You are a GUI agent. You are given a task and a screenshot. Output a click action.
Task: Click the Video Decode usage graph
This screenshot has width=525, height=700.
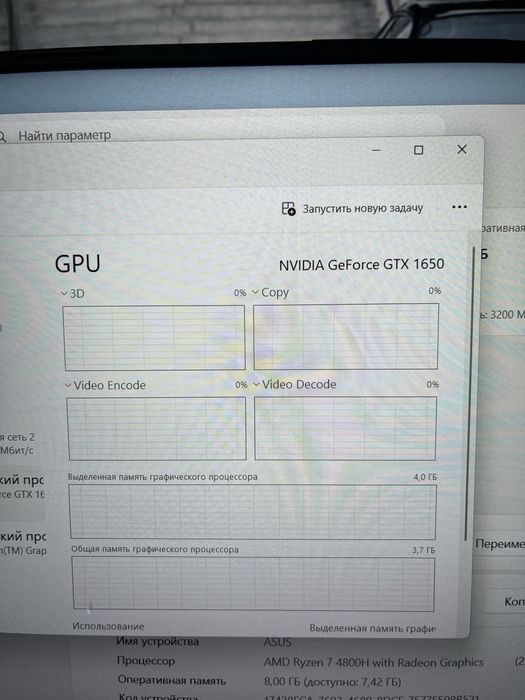click(x=346, y=428)
